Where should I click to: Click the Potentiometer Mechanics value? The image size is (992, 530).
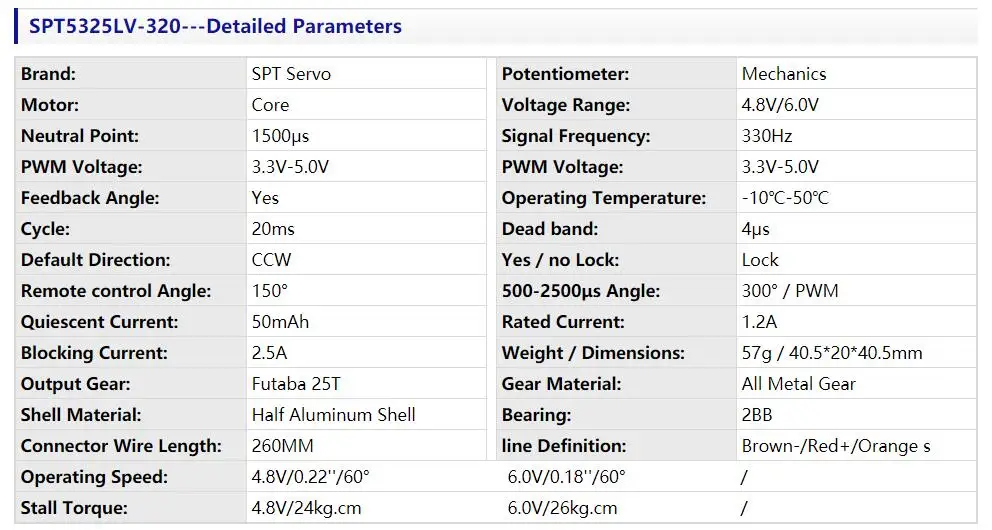pos(784,74)
